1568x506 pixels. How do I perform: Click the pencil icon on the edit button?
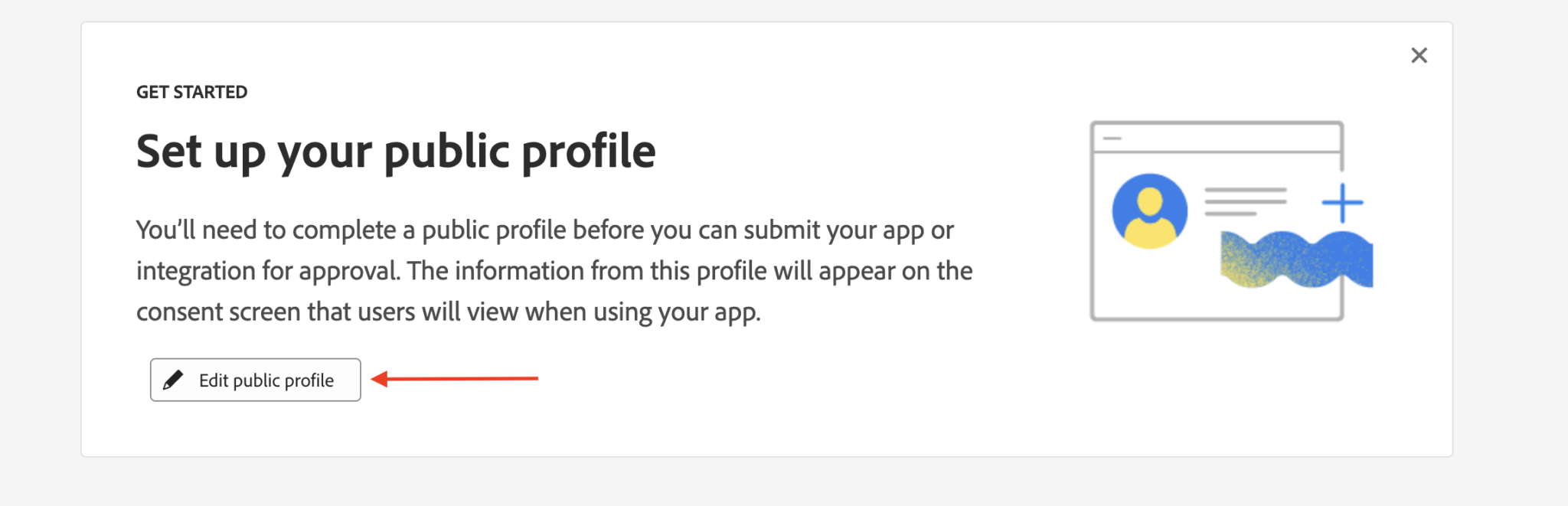(173, 380)
